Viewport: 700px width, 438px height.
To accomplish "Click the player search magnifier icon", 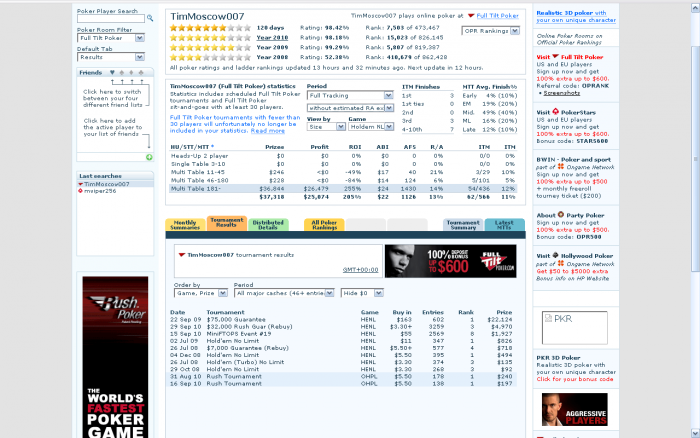I will 150,18.
